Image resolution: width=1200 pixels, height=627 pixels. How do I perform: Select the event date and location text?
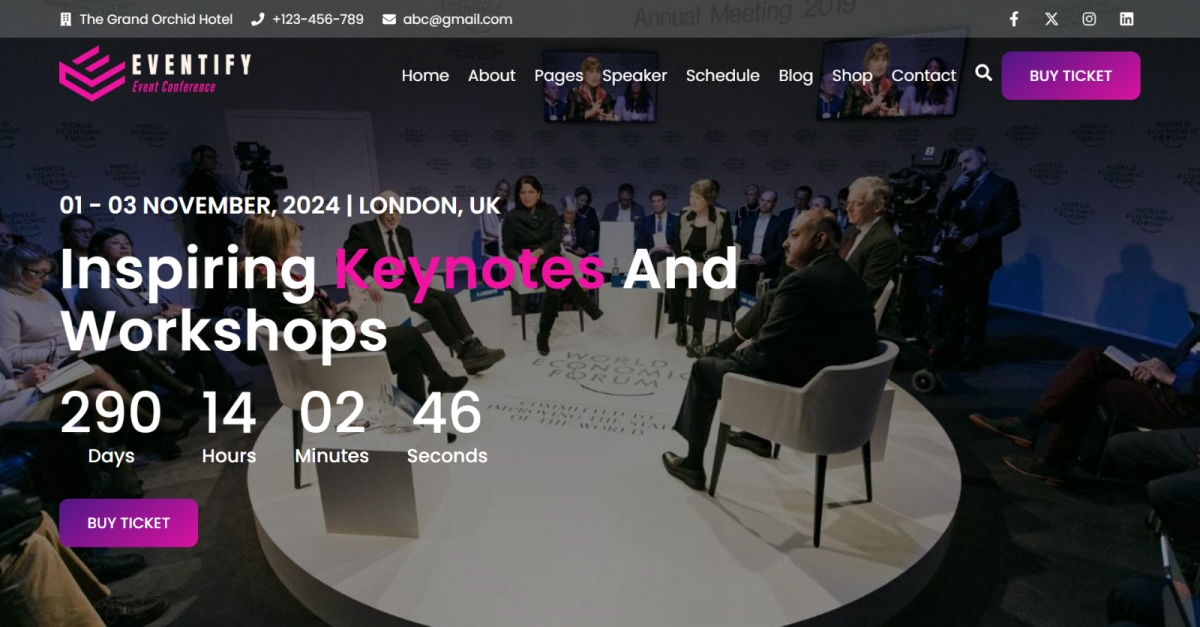(x=280, y=206)
